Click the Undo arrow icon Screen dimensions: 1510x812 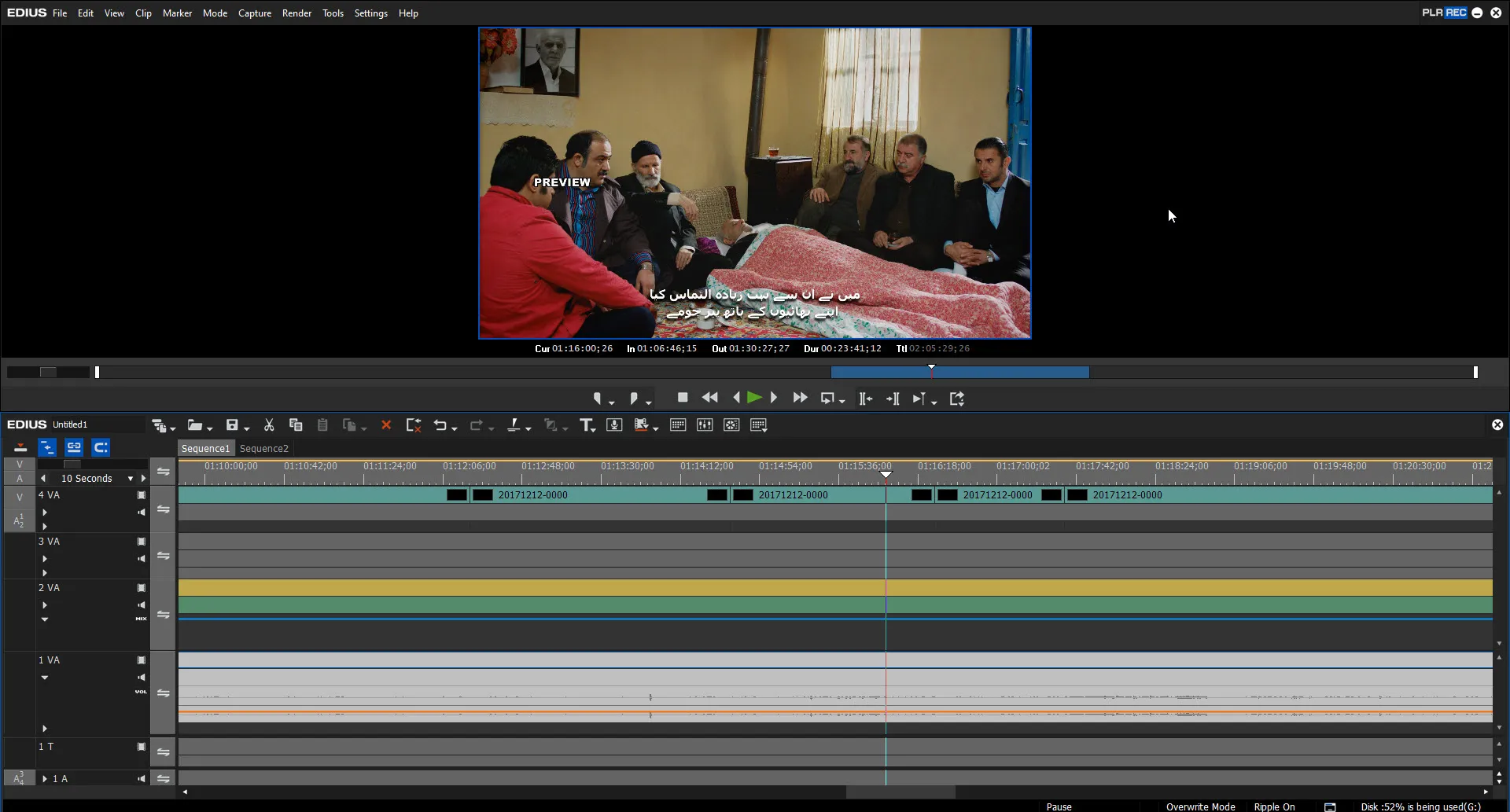(x=440, y=425)
